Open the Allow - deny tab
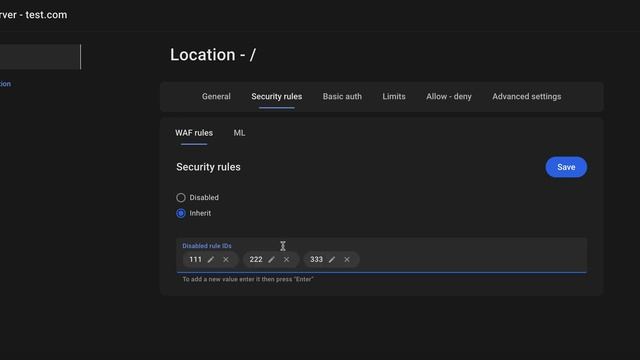 pos(449,97)
